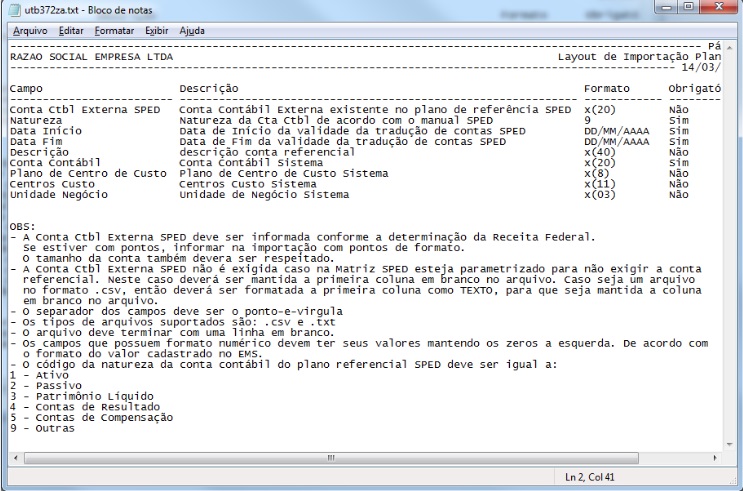The width and height of the screenshot is (743, 491).
Task: Click 'descrição conta referencial' description text
Action: tap(267, 152)
